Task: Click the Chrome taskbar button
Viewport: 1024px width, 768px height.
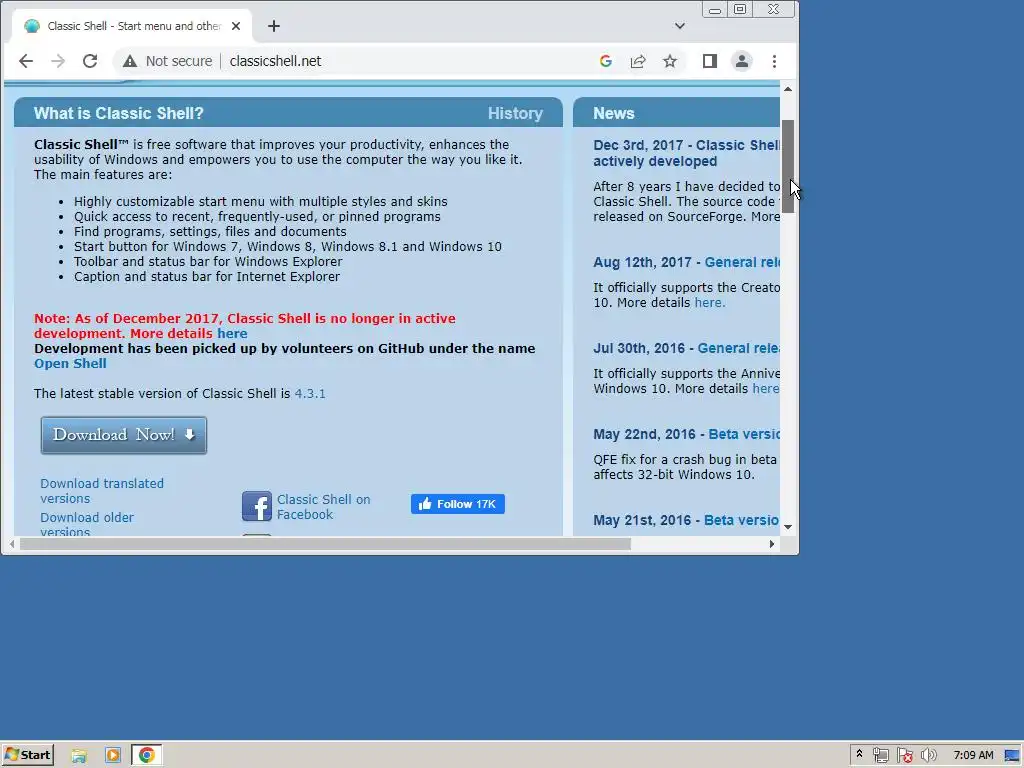Action: [x=147, y=756]
